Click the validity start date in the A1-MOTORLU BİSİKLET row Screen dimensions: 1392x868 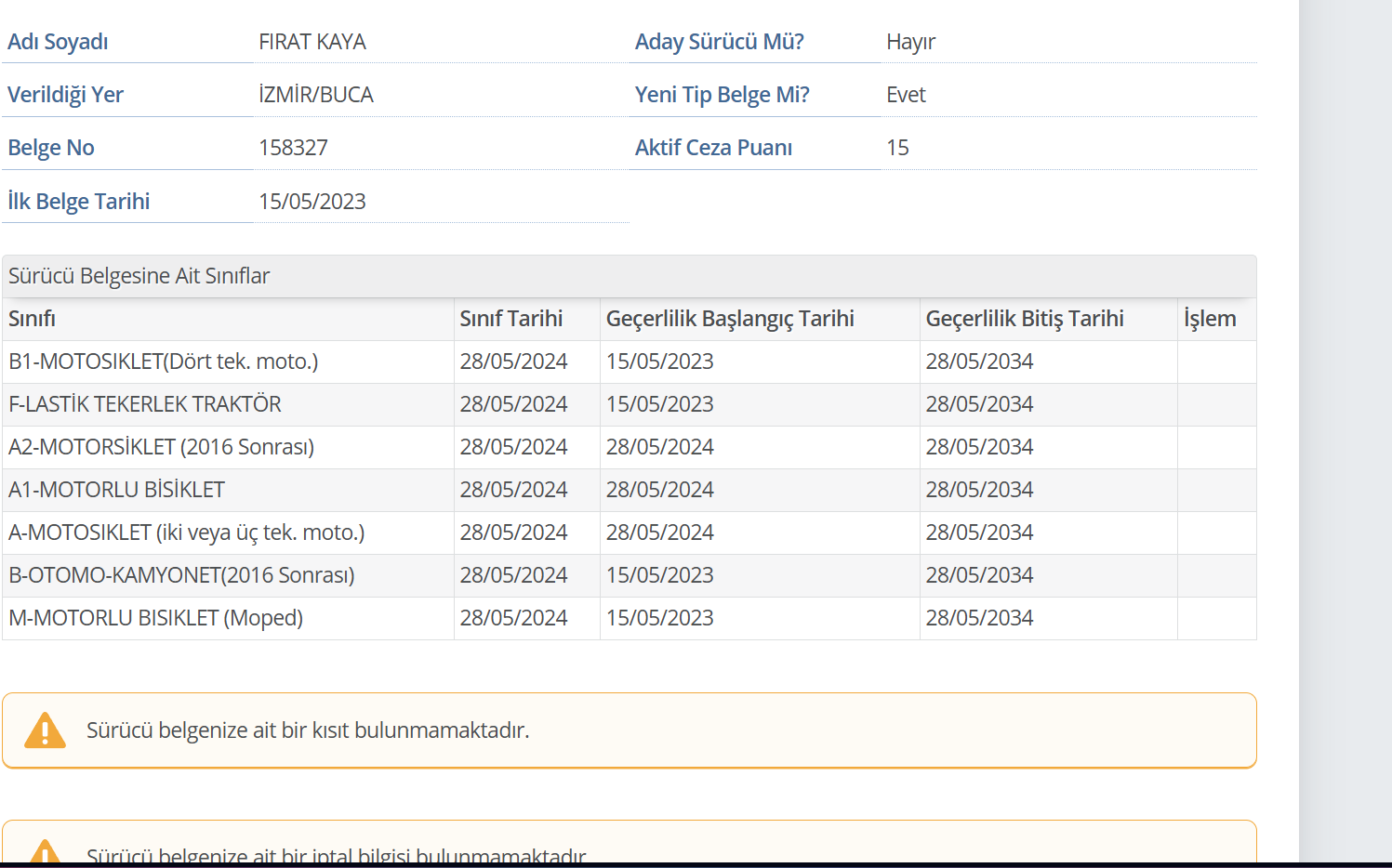pos(660,490)
